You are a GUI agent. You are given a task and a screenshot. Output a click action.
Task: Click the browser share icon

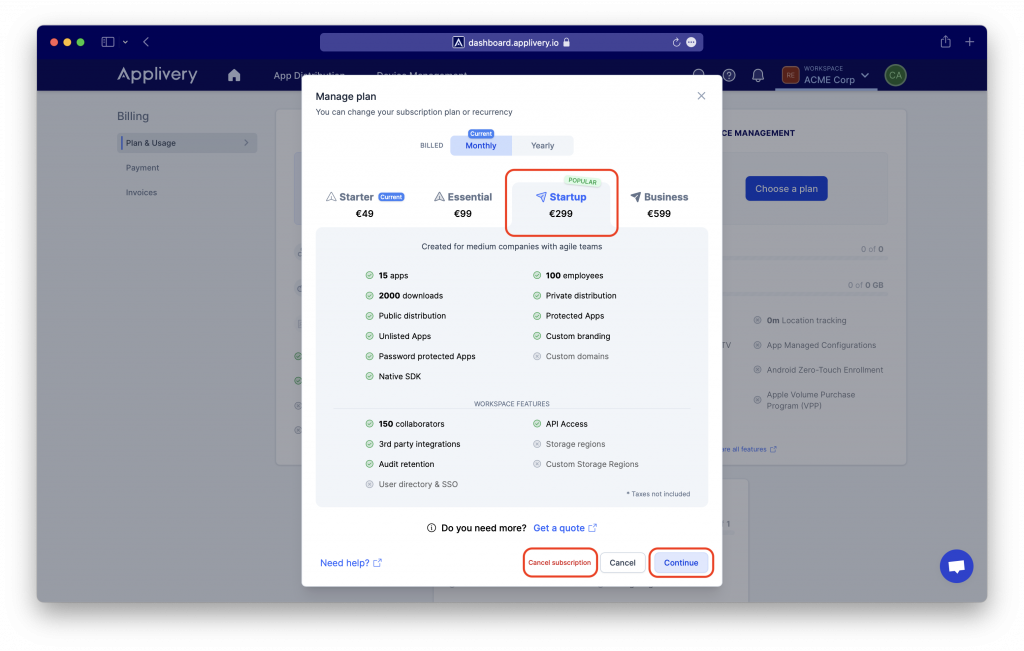point(945,42)
